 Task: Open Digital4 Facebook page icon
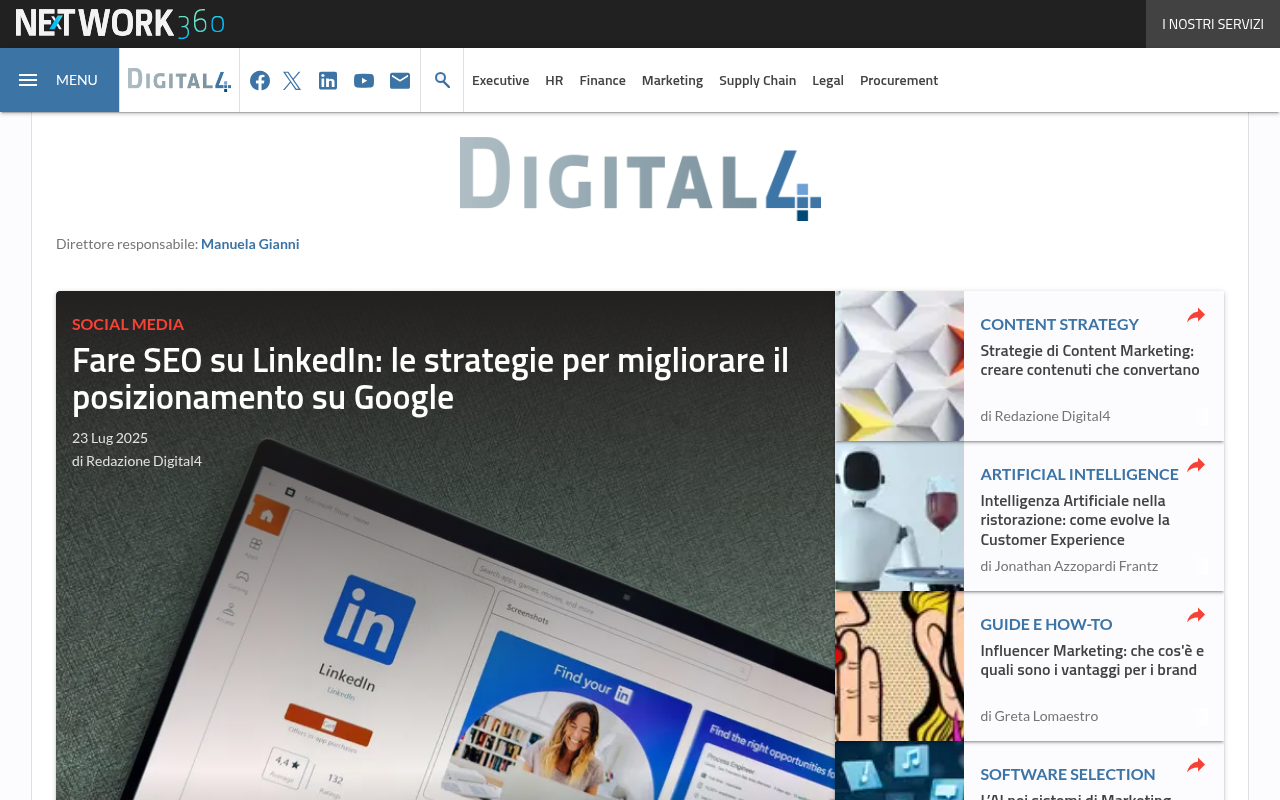260,80
